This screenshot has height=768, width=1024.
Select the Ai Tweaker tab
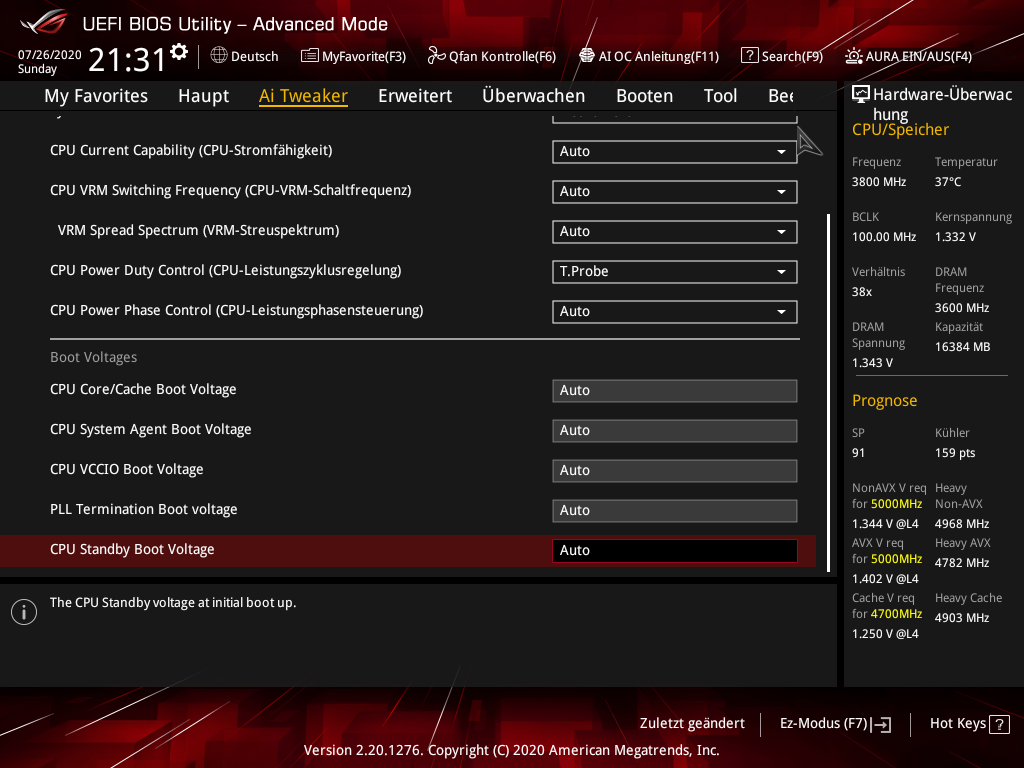coord(303,96)
